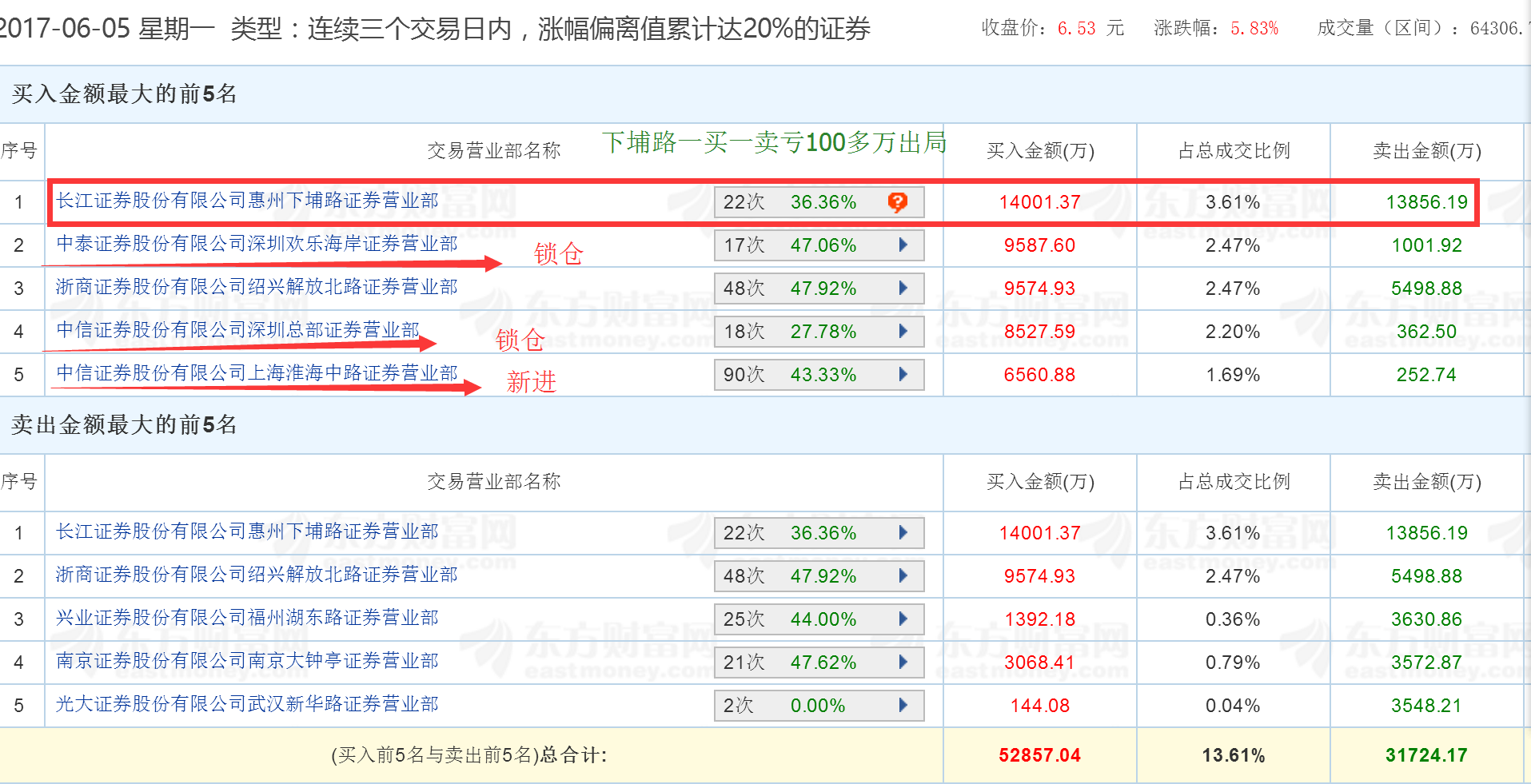Expand the 22次 36.36% arrow in sell table
Viewport: 1531px width, 784px height.
[x=903, y=532]
